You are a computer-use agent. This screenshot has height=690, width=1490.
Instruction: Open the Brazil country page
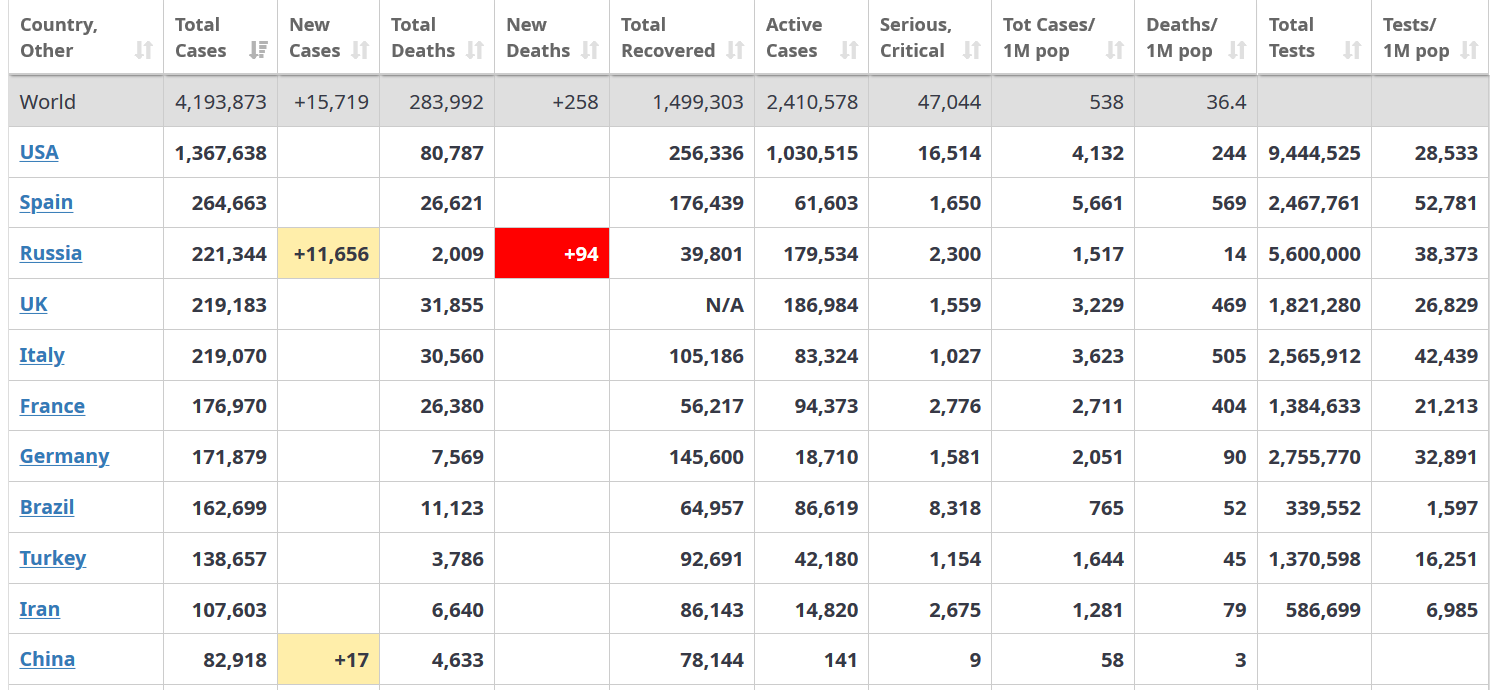pos(47,507)
